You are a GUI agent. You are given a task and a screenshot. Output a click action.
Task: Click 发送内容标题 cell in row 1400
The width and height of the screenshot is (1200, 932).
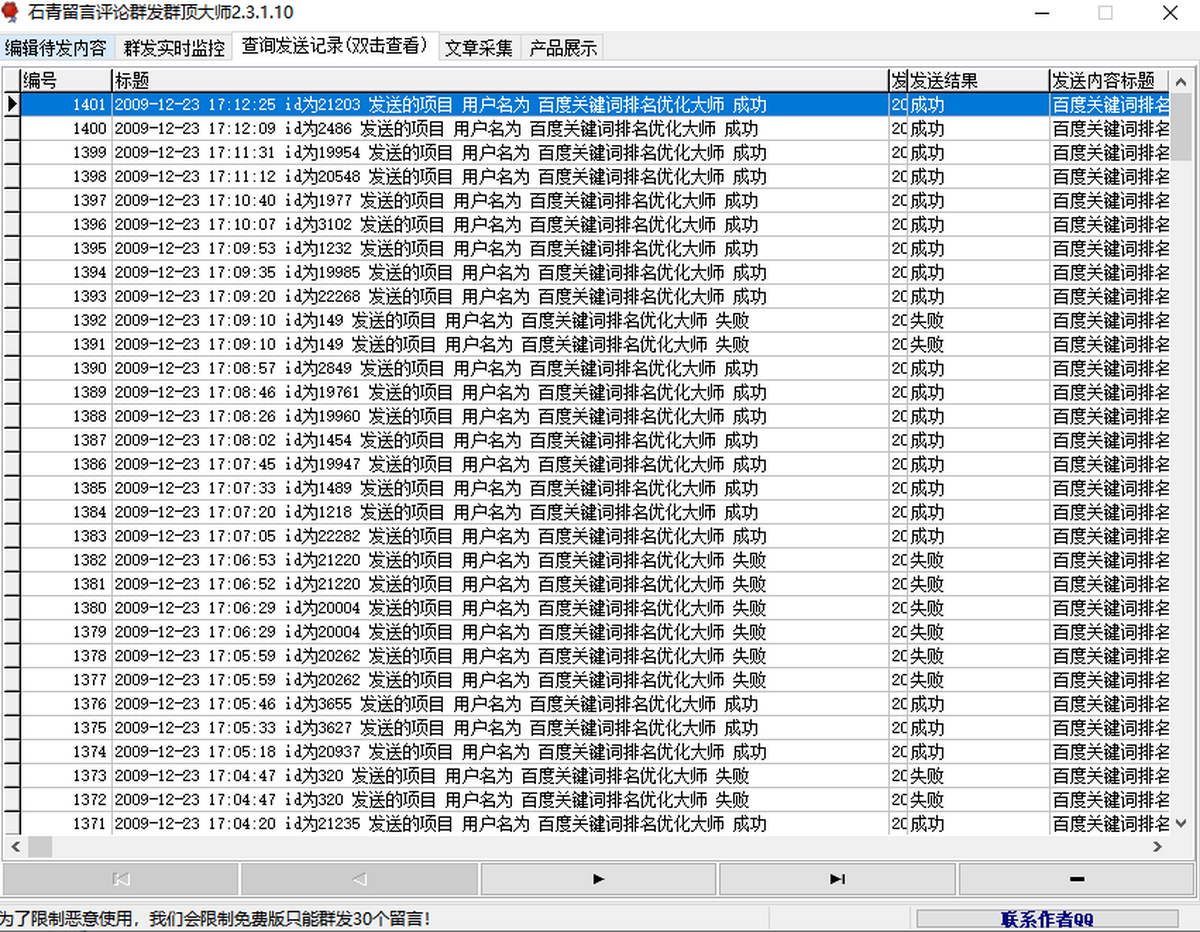(1110, 128)
